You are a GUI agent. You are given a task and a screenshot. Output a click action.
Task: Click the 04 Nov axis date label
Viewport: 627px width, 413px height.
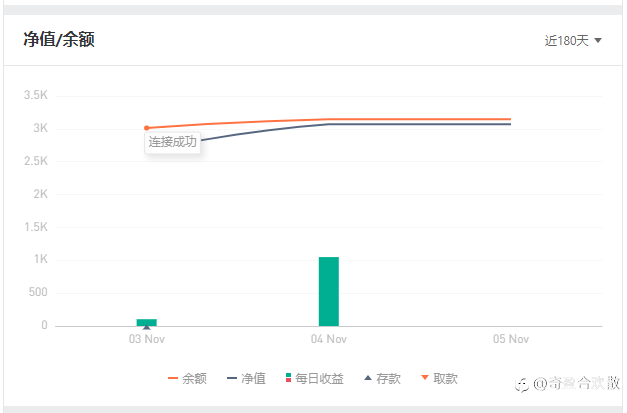point(329,339)
